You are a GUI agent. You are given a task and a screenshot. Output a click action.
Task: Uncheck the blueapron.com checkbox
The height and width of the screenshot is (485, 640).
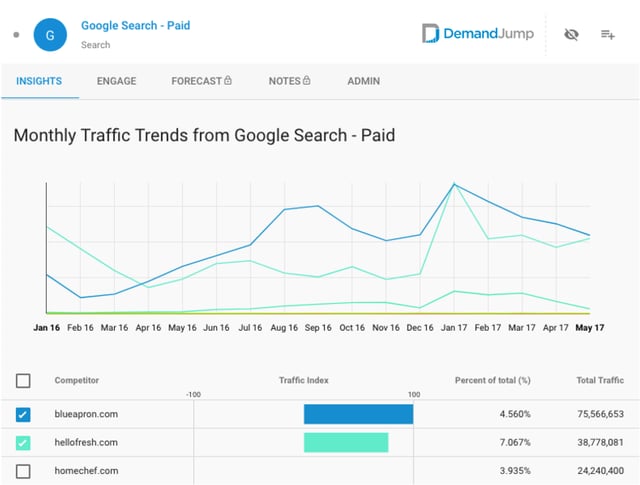click(23, 414)
